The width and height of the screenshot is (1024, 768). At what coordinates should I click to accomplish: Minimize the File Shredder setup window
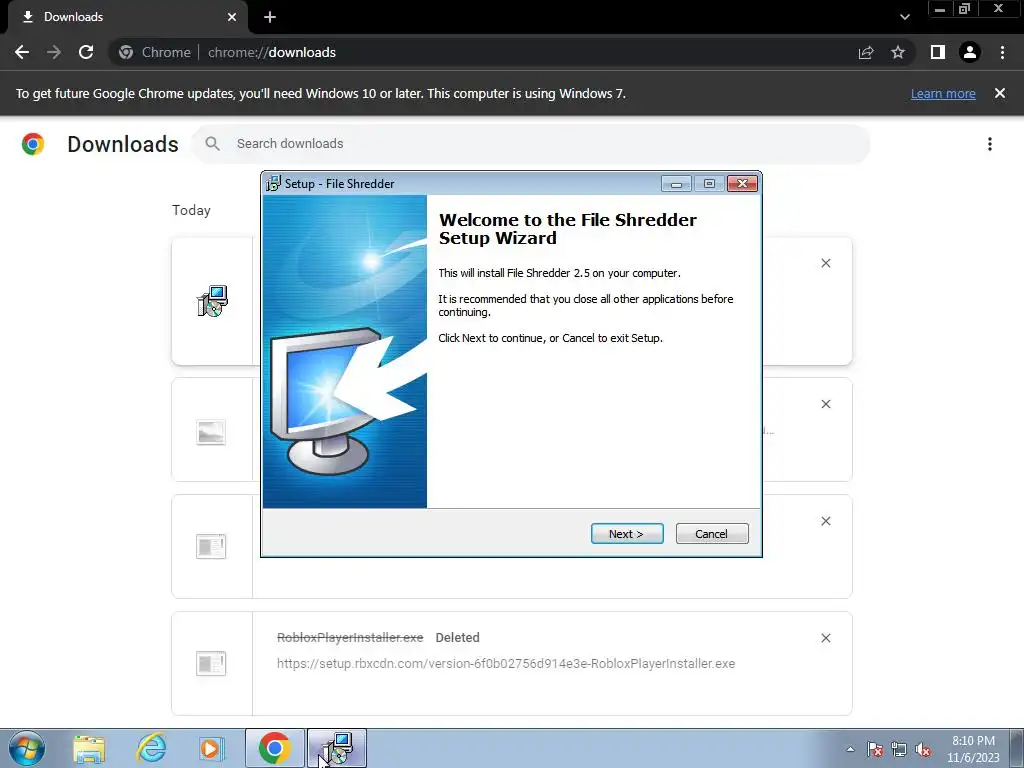[676, 184]
